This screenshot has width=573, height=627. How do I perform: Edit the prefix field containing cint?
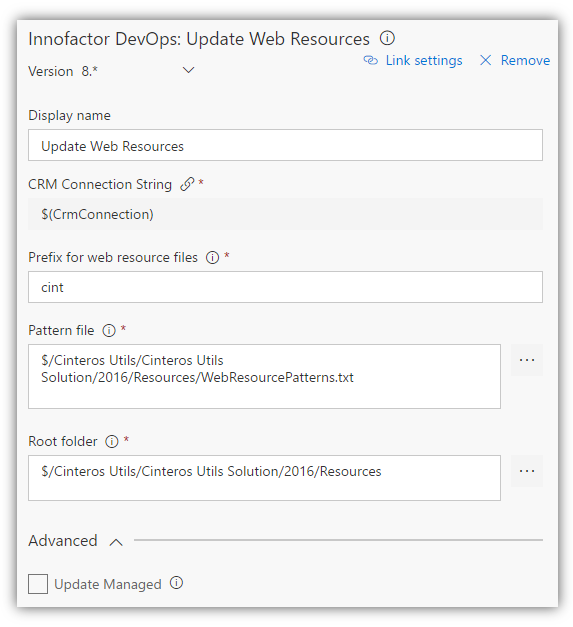(x=285, y=287)
